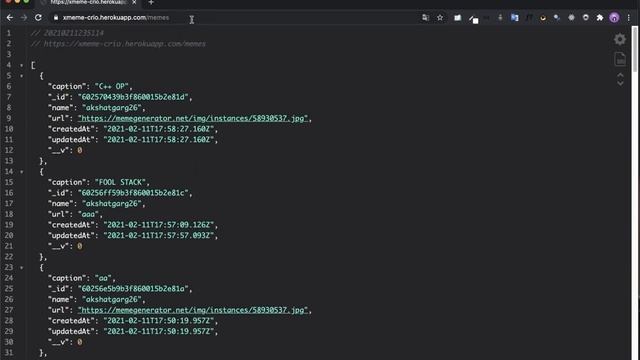Screen dimensions: 640x360
Task: Click the collapse-all chevron up arrow
Action: click(x=620, y=76)
